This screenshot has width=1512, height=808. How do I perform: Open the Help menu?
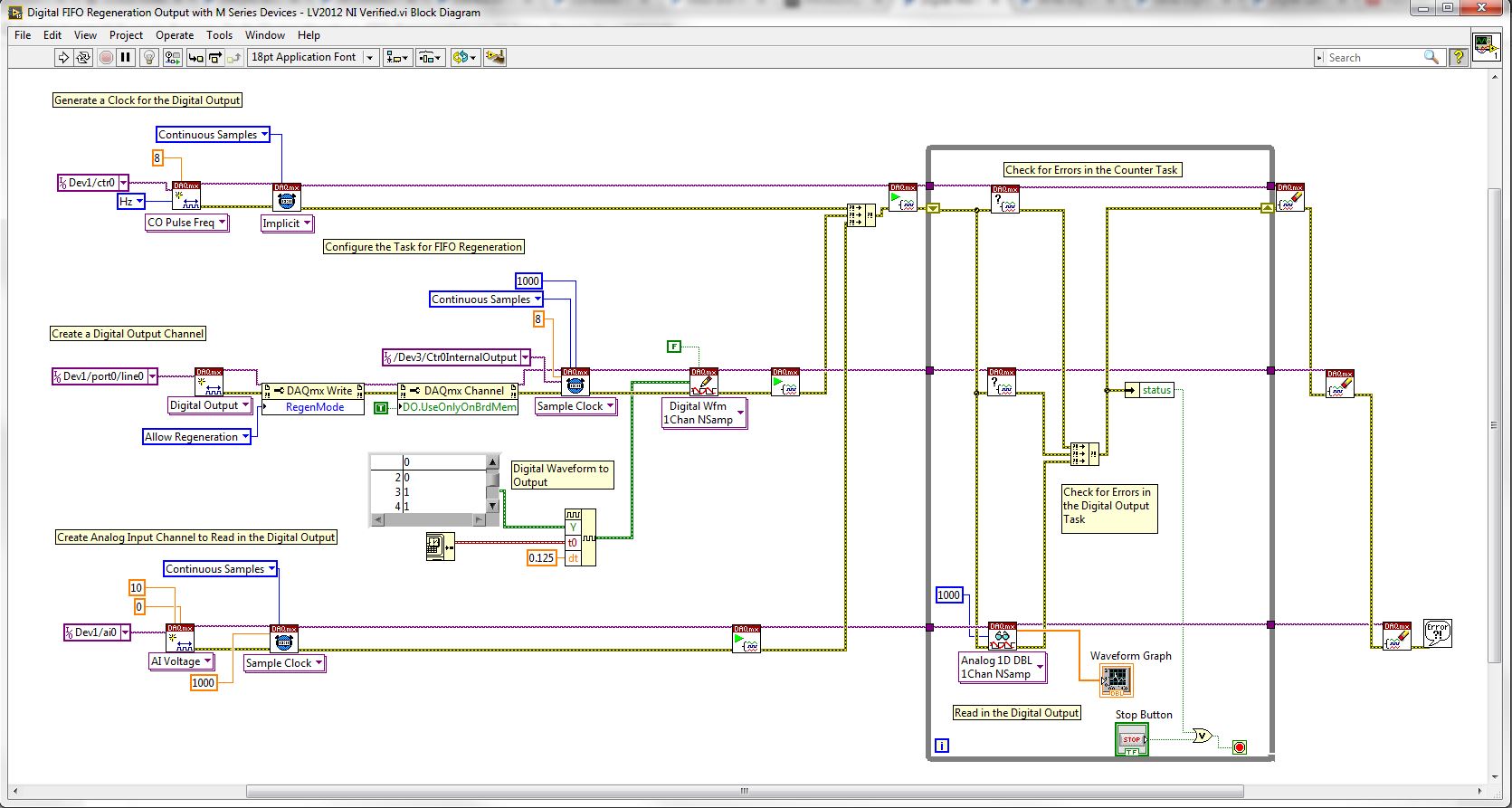tap(309, 35)
